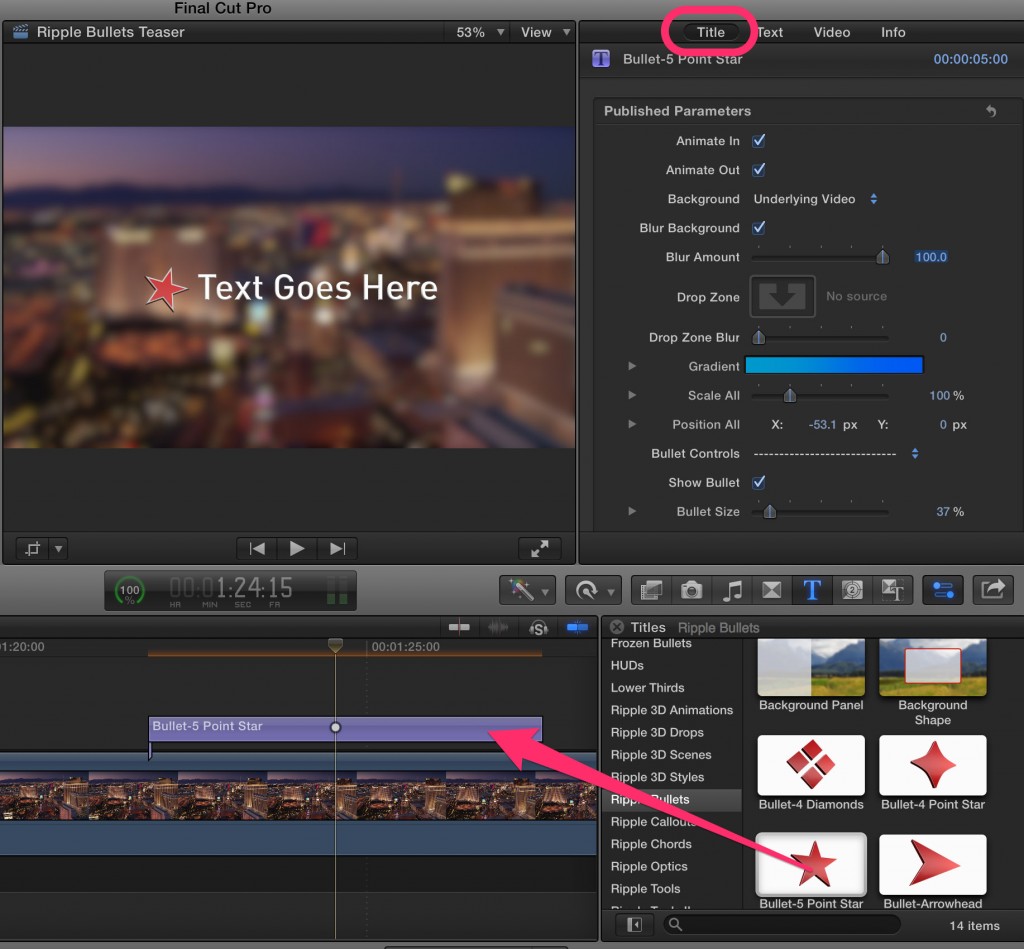Open the enhancements magic wand menu
The image size is (1024, 949).
[x=527, y=590]
